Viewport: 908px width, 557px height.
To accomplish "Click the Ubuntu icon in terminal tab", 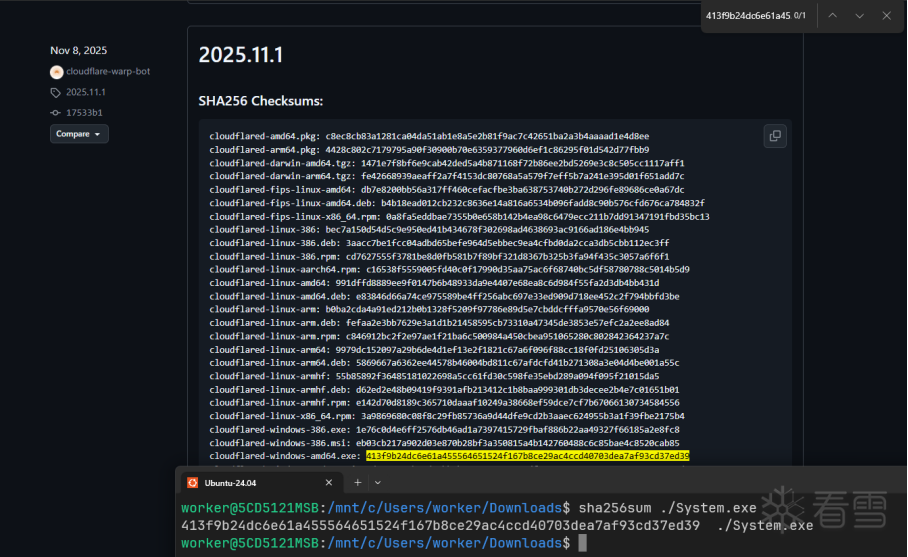I will [x=193, y=483].
